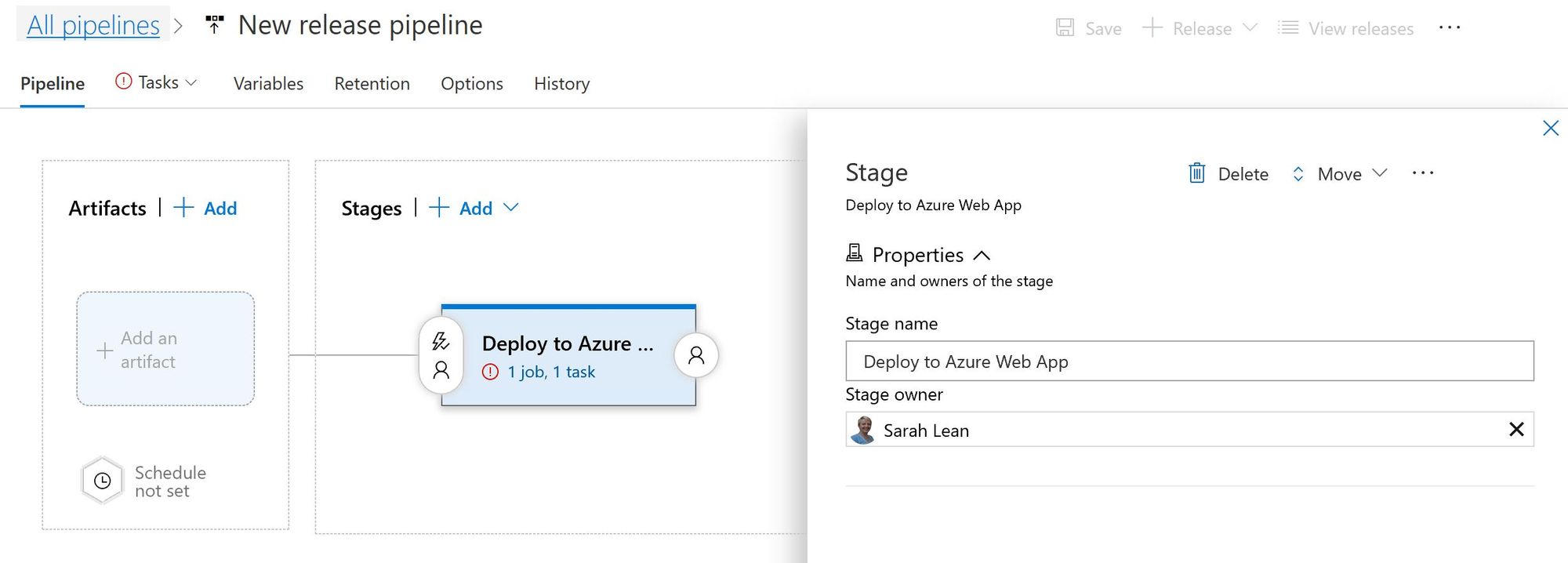Open the 1 job, 1 task link

point(551,372)
